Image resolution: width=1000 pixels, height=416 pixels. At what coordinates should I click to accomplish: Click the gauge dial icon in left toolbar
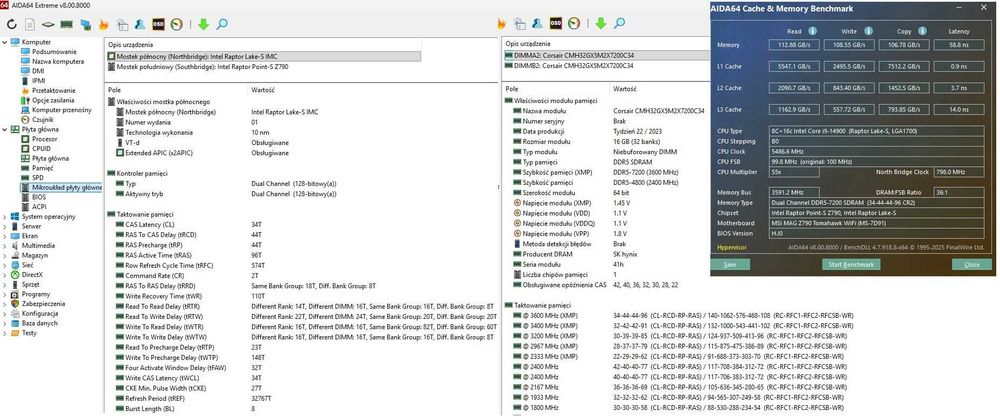click(177, 24)
